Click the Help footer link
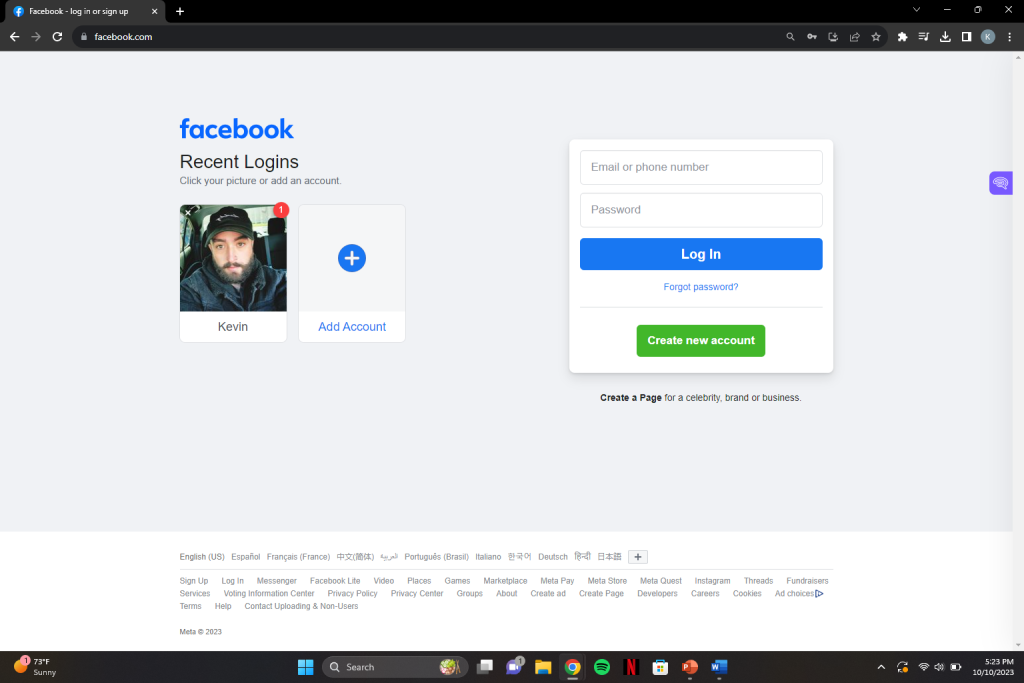The image size is (1024, 683). click(x=223, y=606)
